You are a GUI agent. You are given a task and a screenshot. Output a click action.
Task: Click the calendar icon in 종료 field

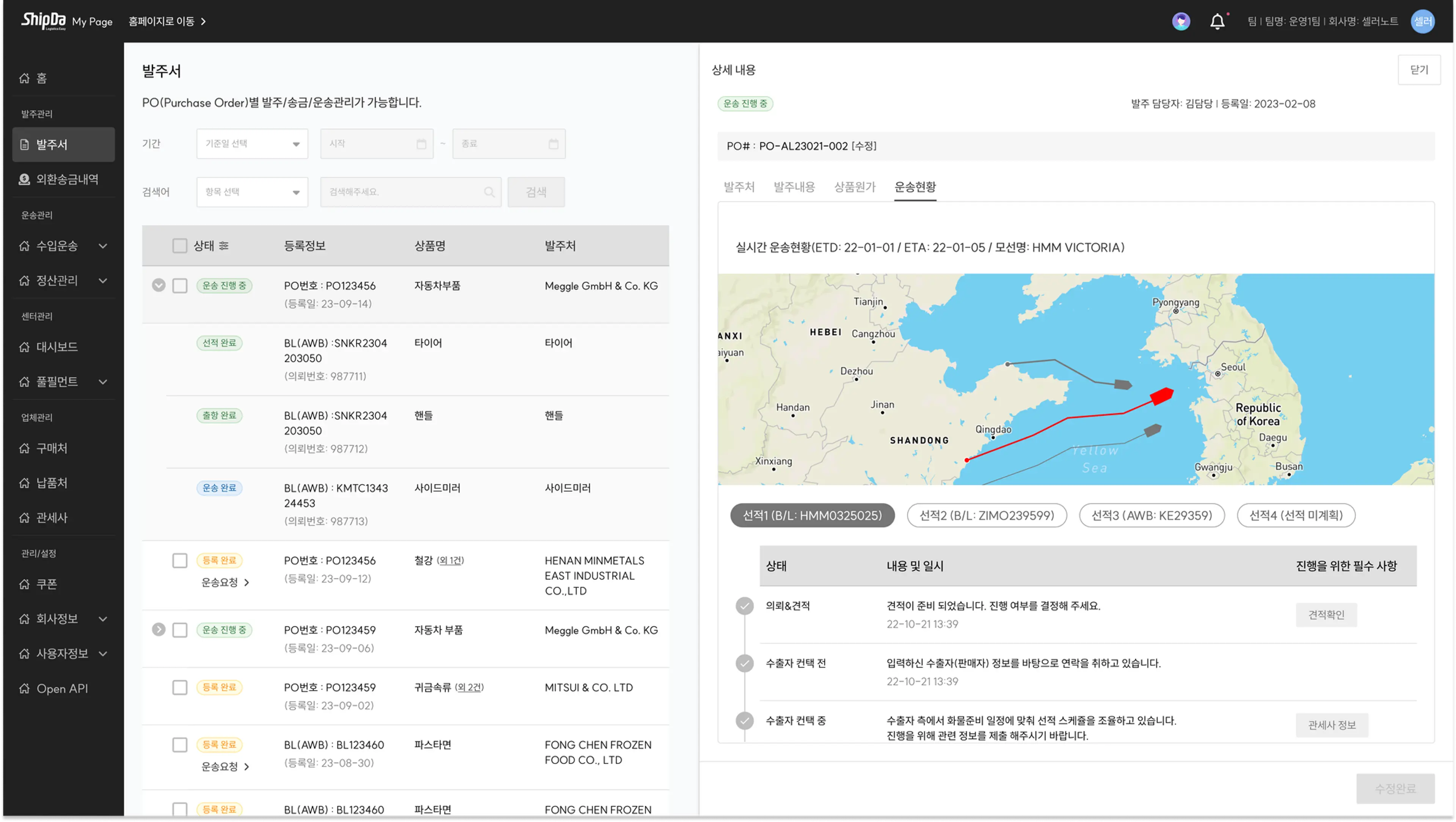coord(553,144)
